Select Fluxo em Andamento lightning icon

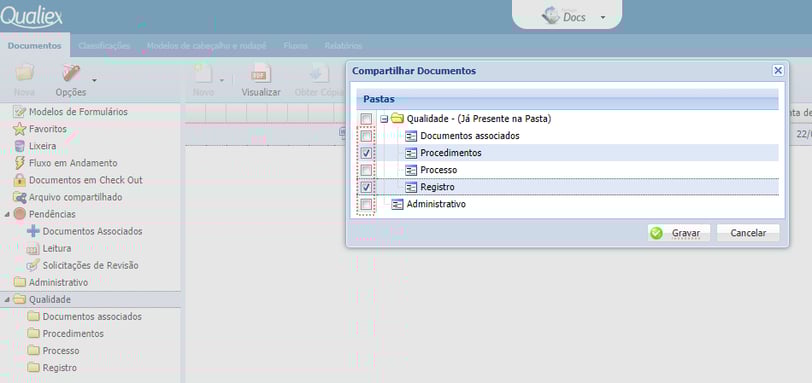coord(20,163)
